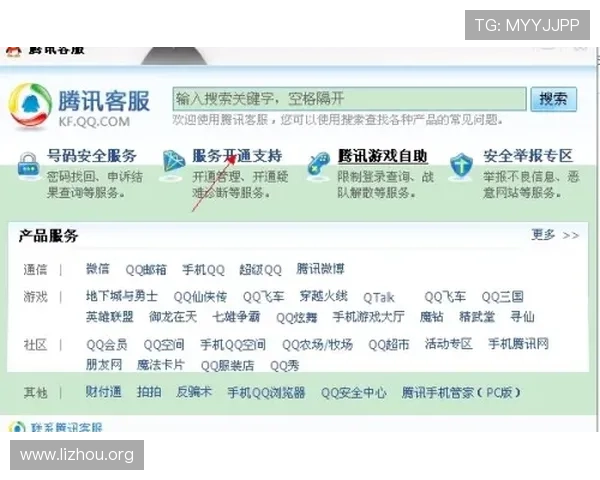
Task: Open the QQ炫舞 game link
Action: tap(297, 318)
